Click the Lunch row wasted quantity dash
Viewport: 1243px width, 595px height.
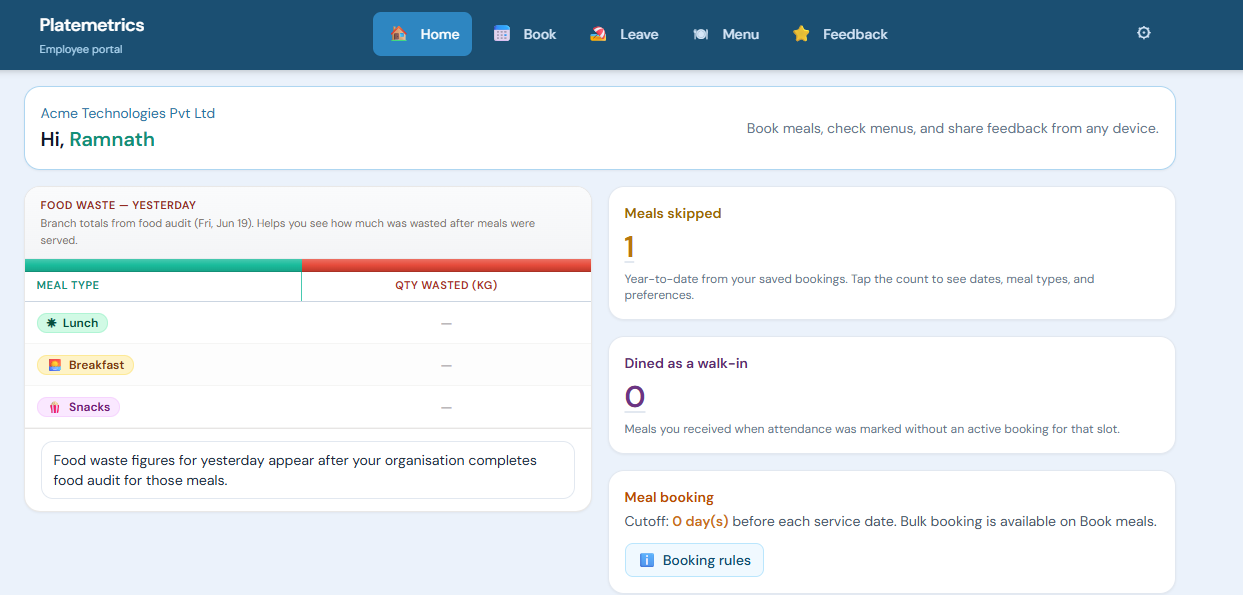tap(446, 323)
